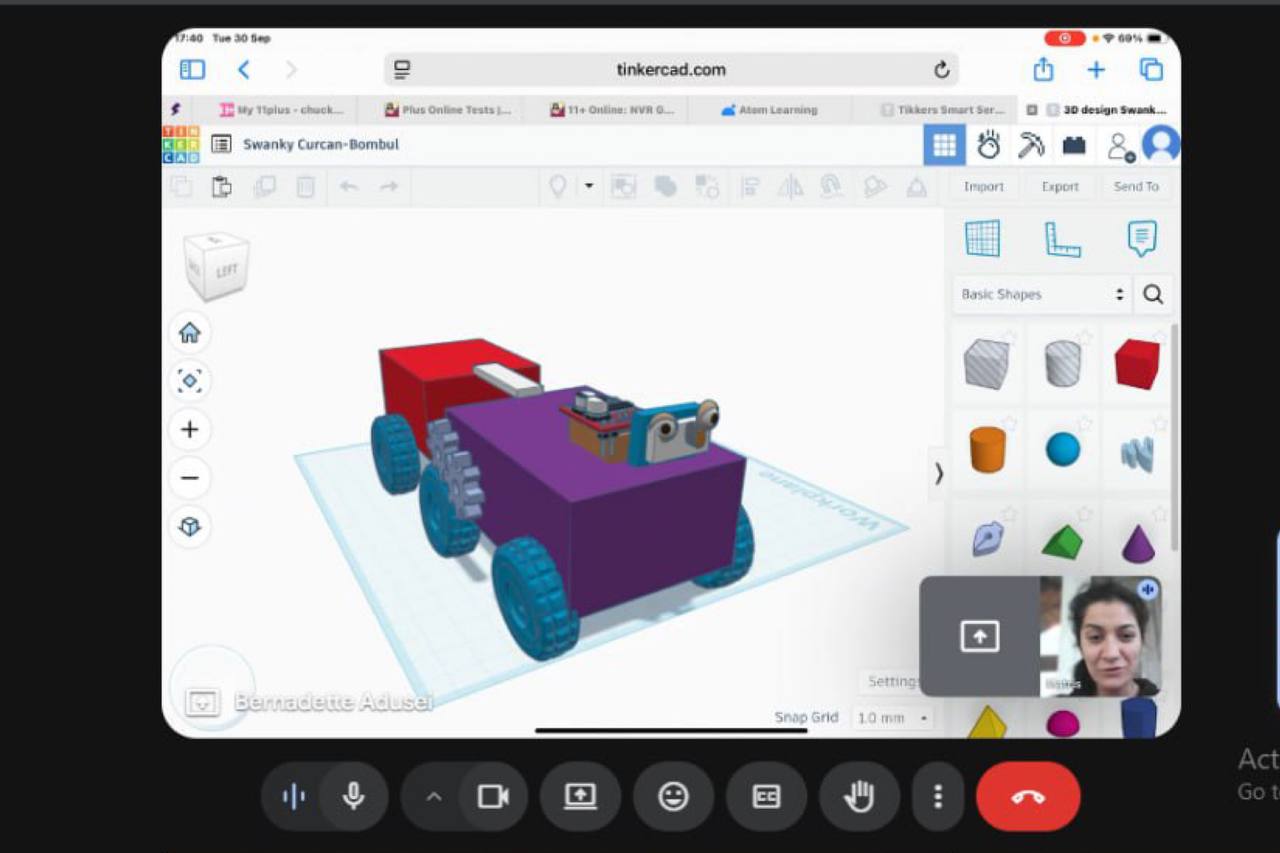Turn off the camera in the call
The image size is (1280, 853).
492,796
